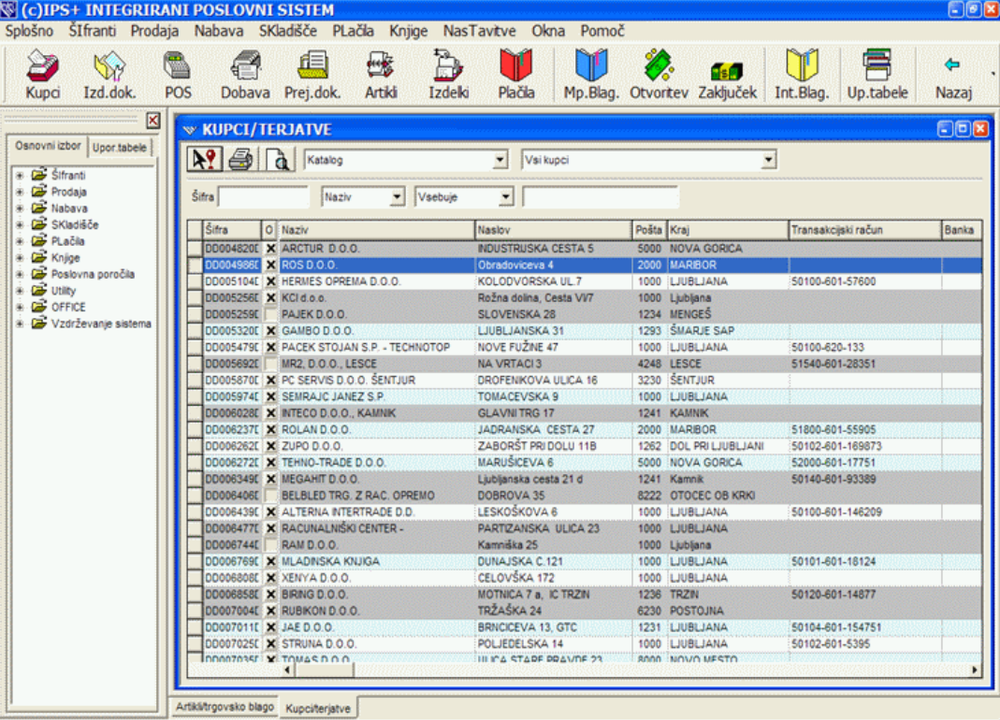Toggle the O checkbox for MLADINSKA KNJIGA
The width and height of the screenshot is (1000, 720).
point(270,561)
